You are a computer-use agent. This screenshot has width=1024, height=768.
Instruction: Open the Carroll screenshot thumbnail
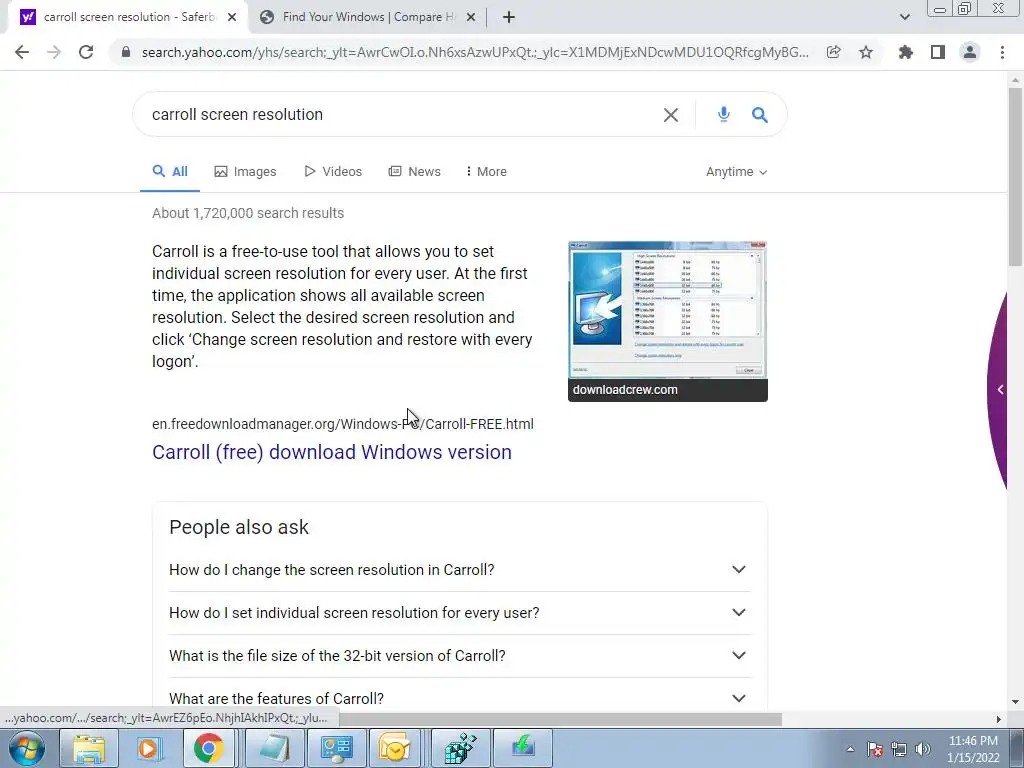(x=667, y=310)
